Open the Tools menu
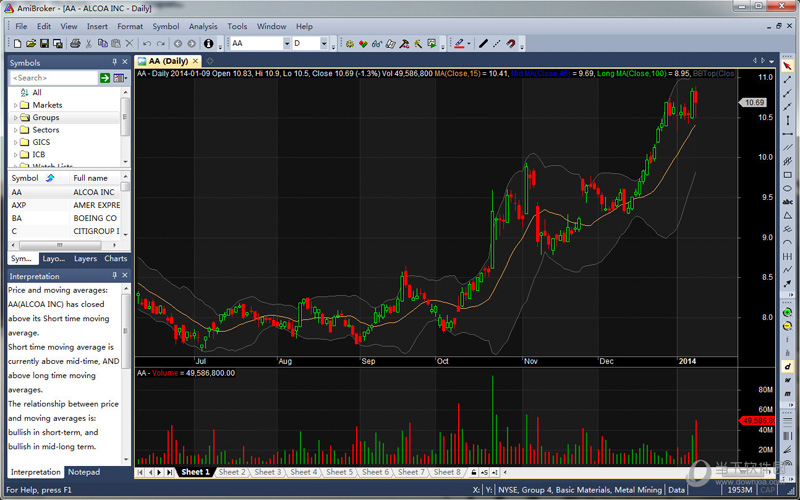Screen dimensions: 800x500 tap(237, 27)
